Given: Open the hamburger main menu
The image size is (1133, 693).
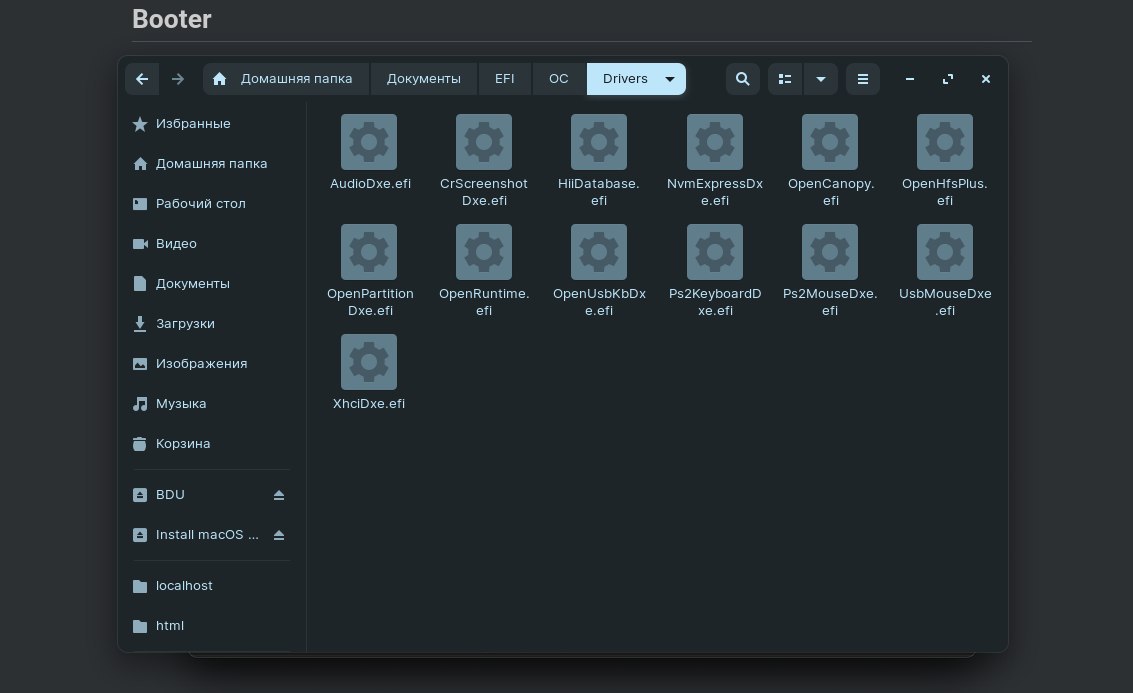Looking at the screenshot, I should pyautogui.click(x=863, y=79).
